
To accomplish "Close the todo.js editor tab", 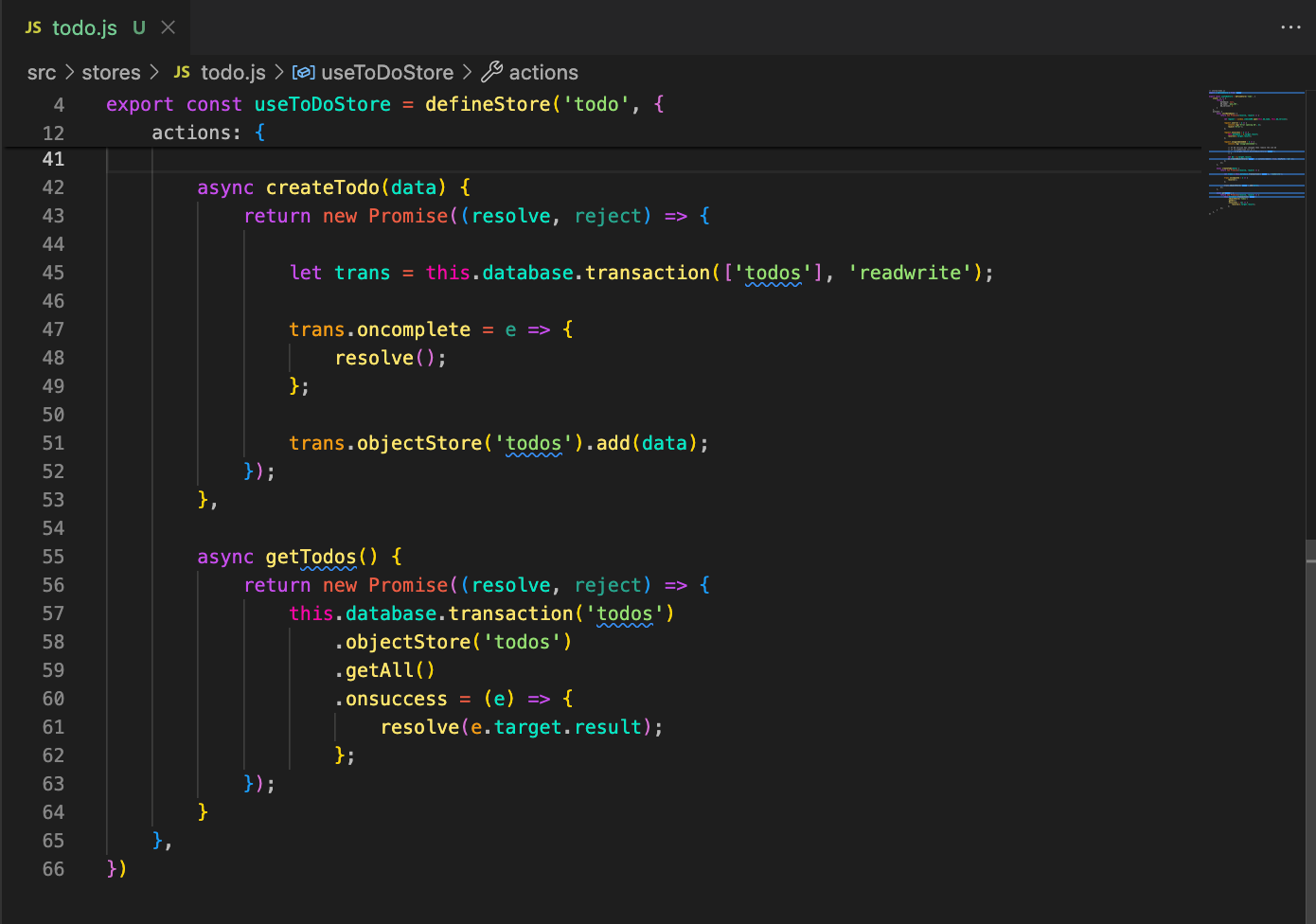I will 169,27.
